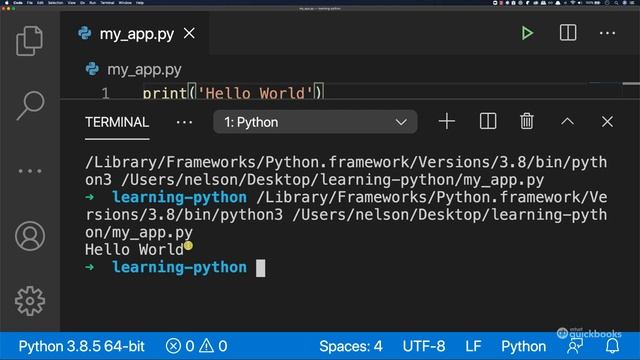Change end of line sequence LF

[x=473, y=346]
